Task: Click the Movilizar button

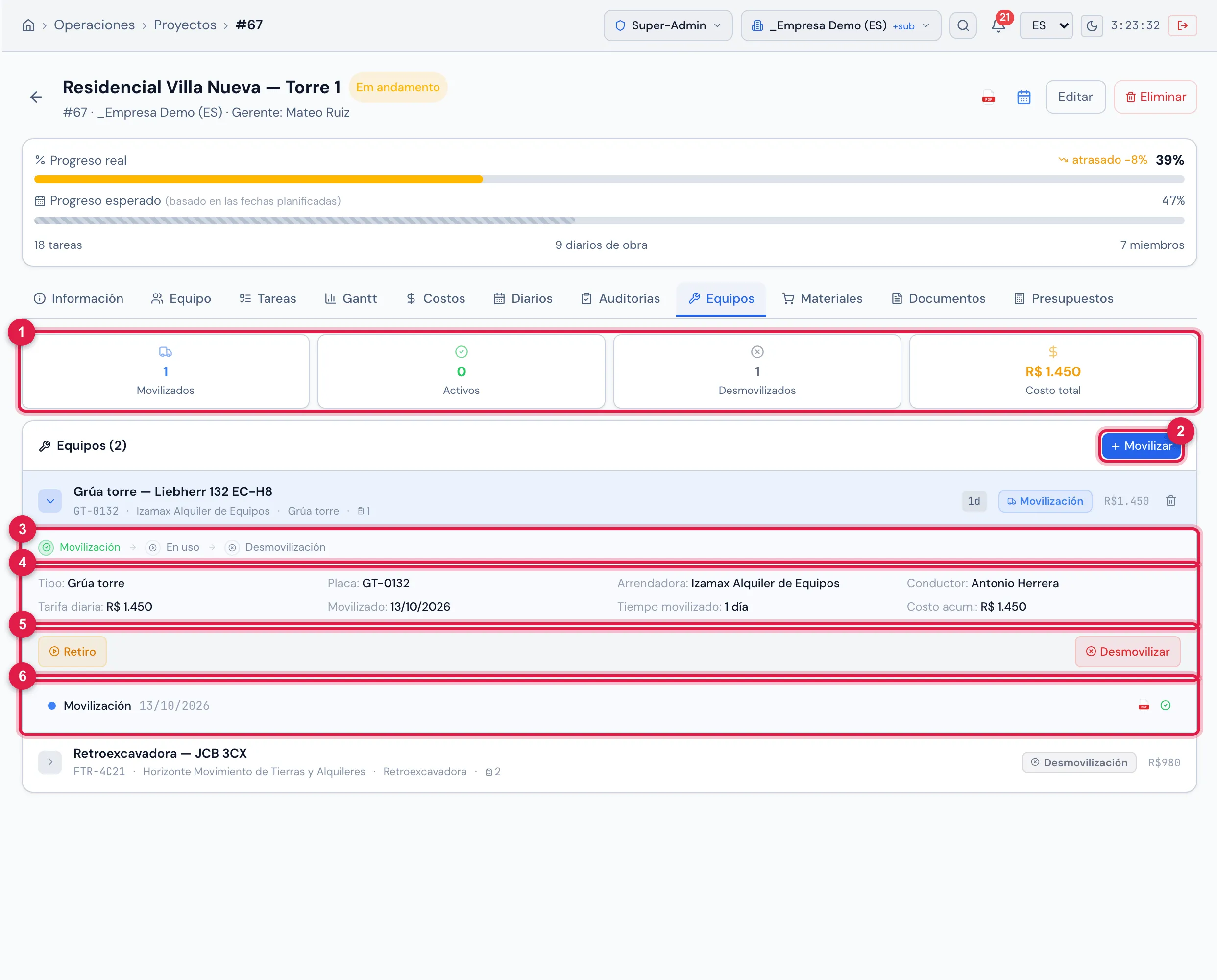Action: (x=1142, y=446)
